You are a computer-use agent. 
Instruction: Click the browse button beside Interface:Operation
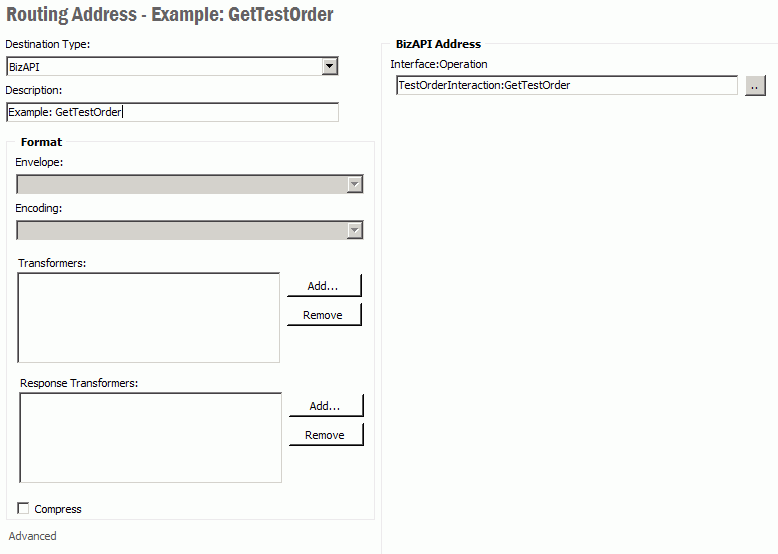click(755, 86)
